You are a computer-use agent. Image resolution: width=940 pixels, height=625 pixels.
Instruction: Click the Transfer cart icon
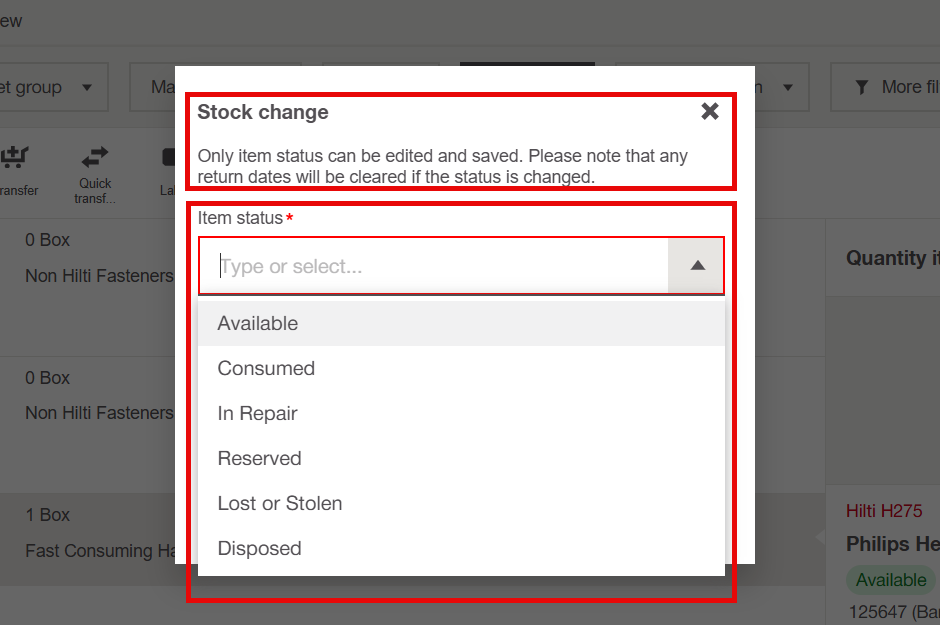pyautogui.click(x=15, y=157)
